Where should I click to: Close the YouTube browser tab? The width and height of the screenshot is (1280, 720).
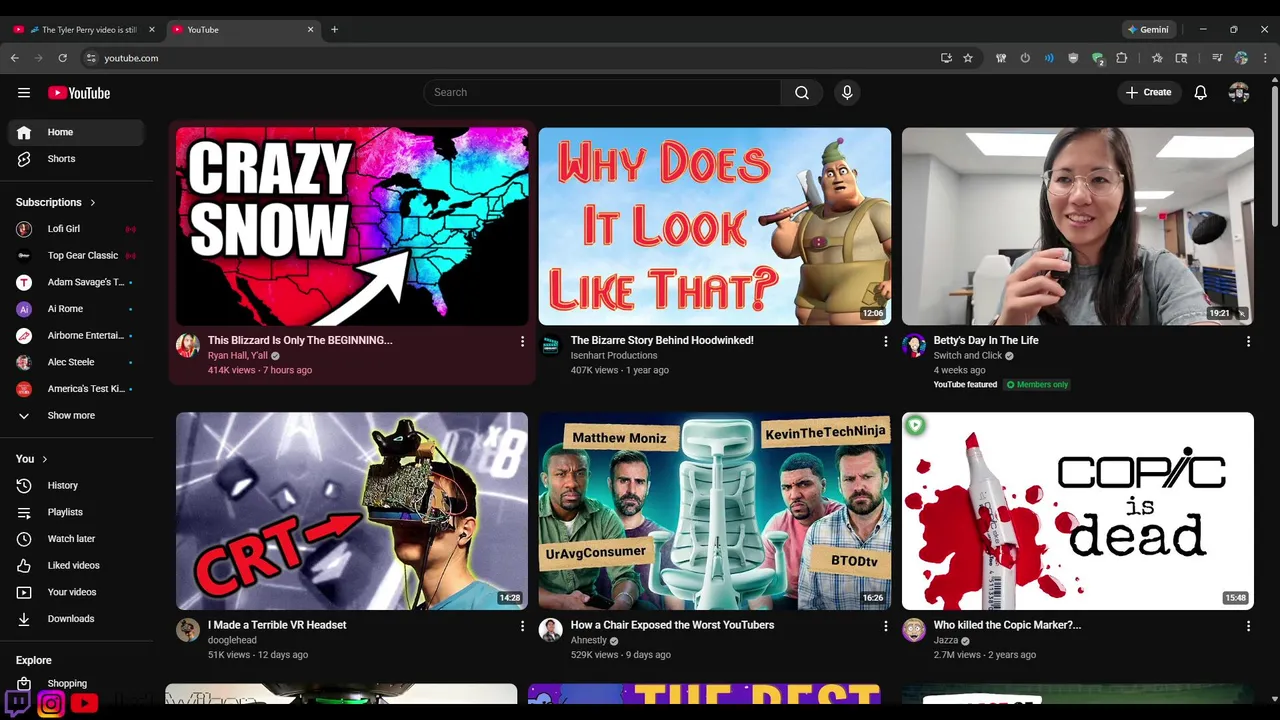310,29
